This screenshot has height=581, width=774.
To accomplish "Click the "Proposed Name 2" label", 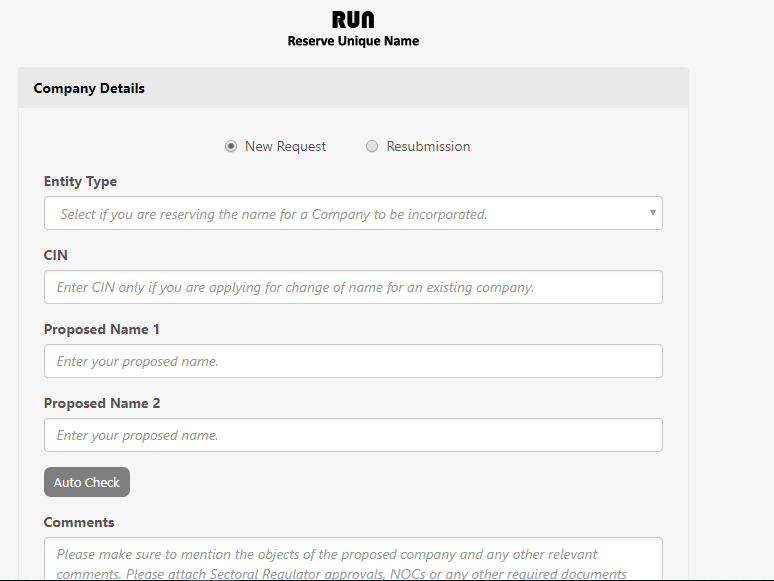I will pos(102,403).
